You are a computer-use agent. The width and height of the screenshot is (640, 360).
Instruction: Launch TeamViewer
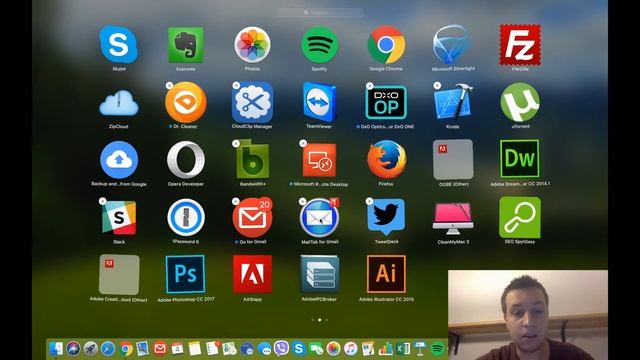(319, 102)
